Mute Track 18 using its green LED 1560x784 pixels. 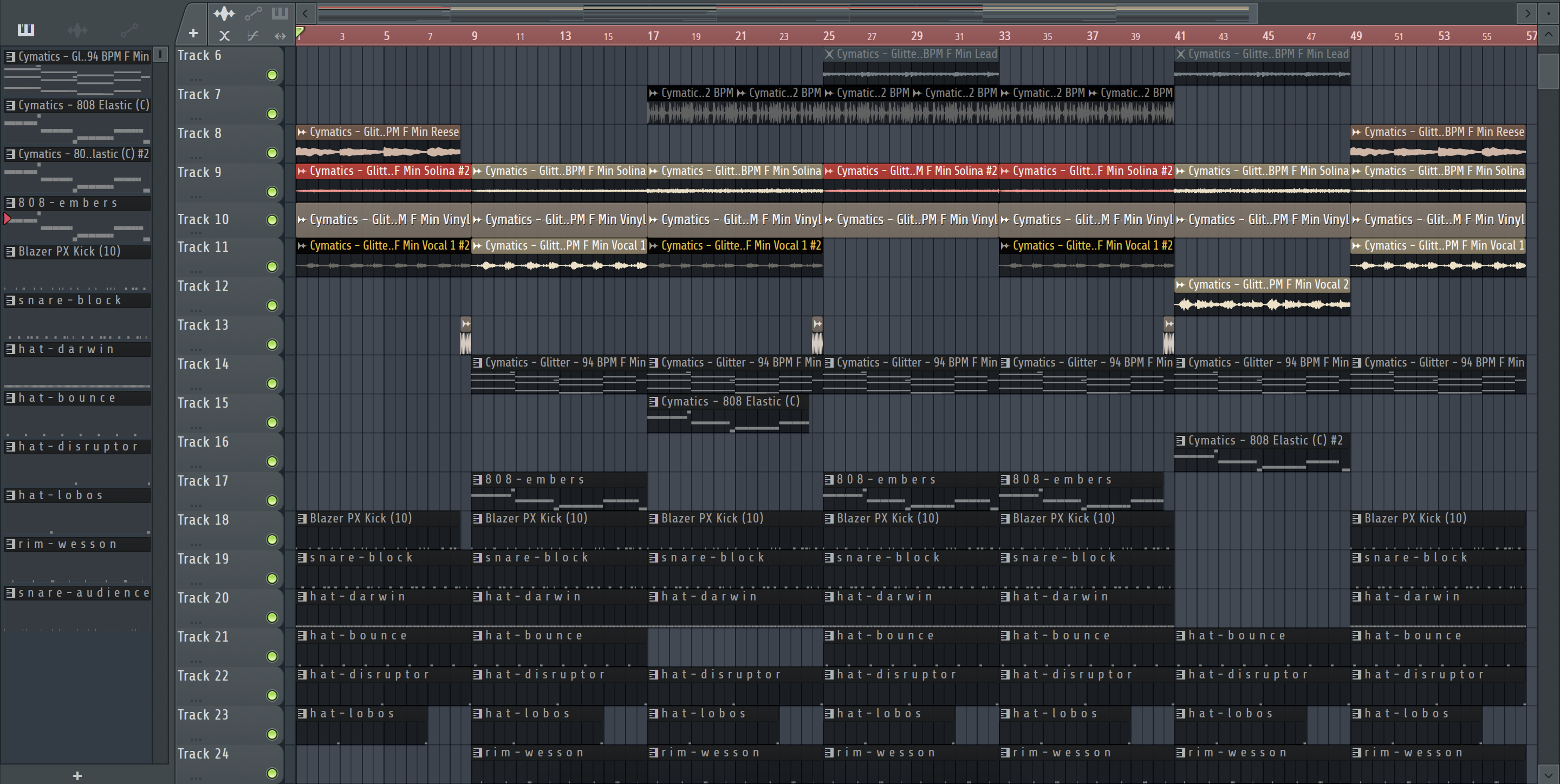point(272,539)
